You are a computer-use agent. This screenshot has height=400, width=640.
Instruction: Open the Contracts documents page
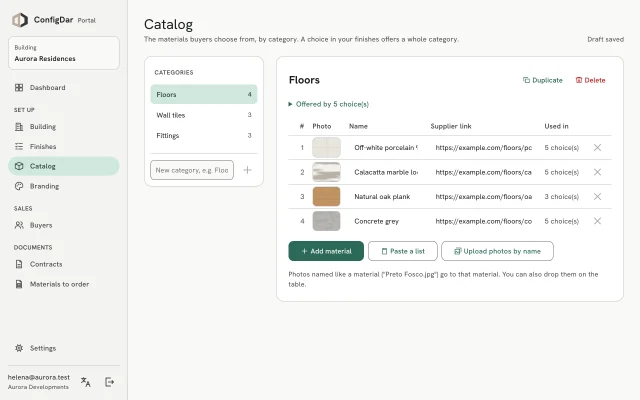(64, 264)
